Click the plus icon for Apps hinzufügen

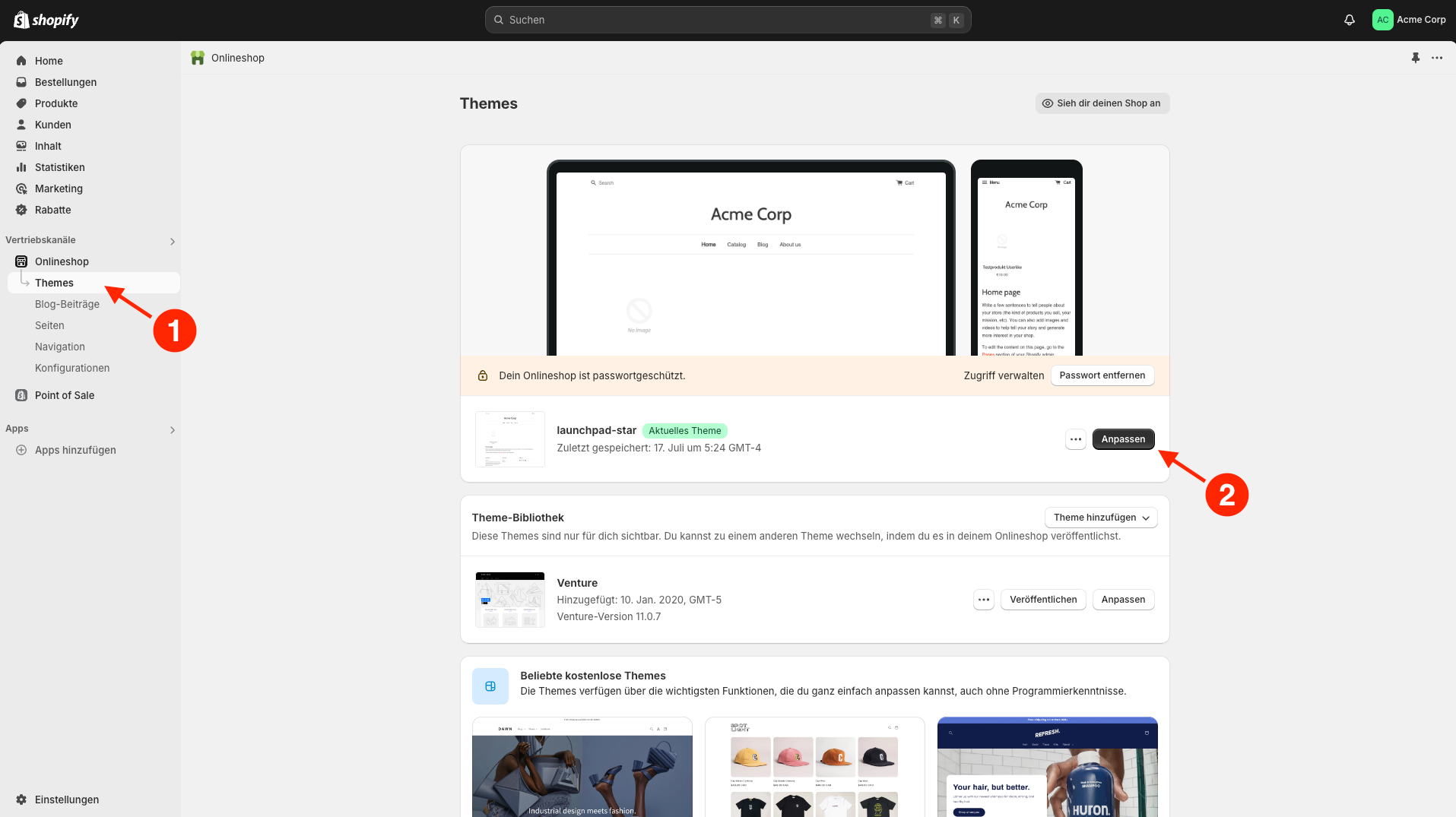[21, 450]
